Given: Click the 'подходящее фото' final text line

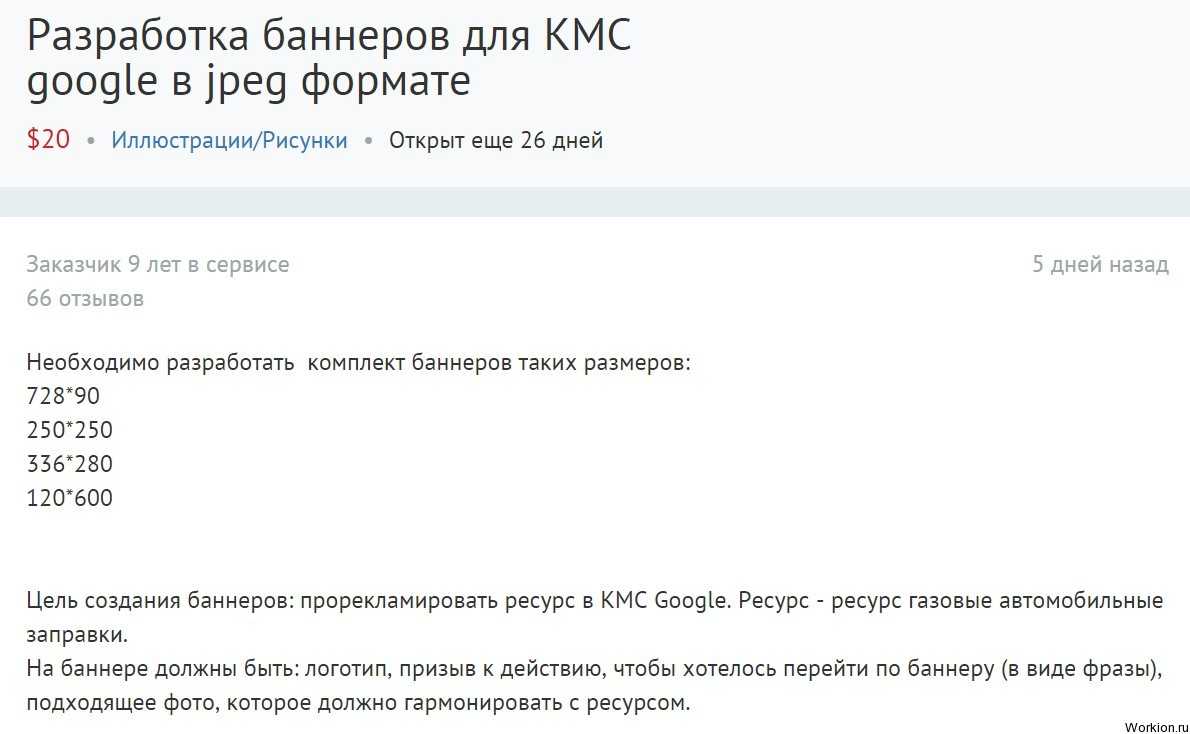Looking at the screenshot, I should (x=358, y=703).
